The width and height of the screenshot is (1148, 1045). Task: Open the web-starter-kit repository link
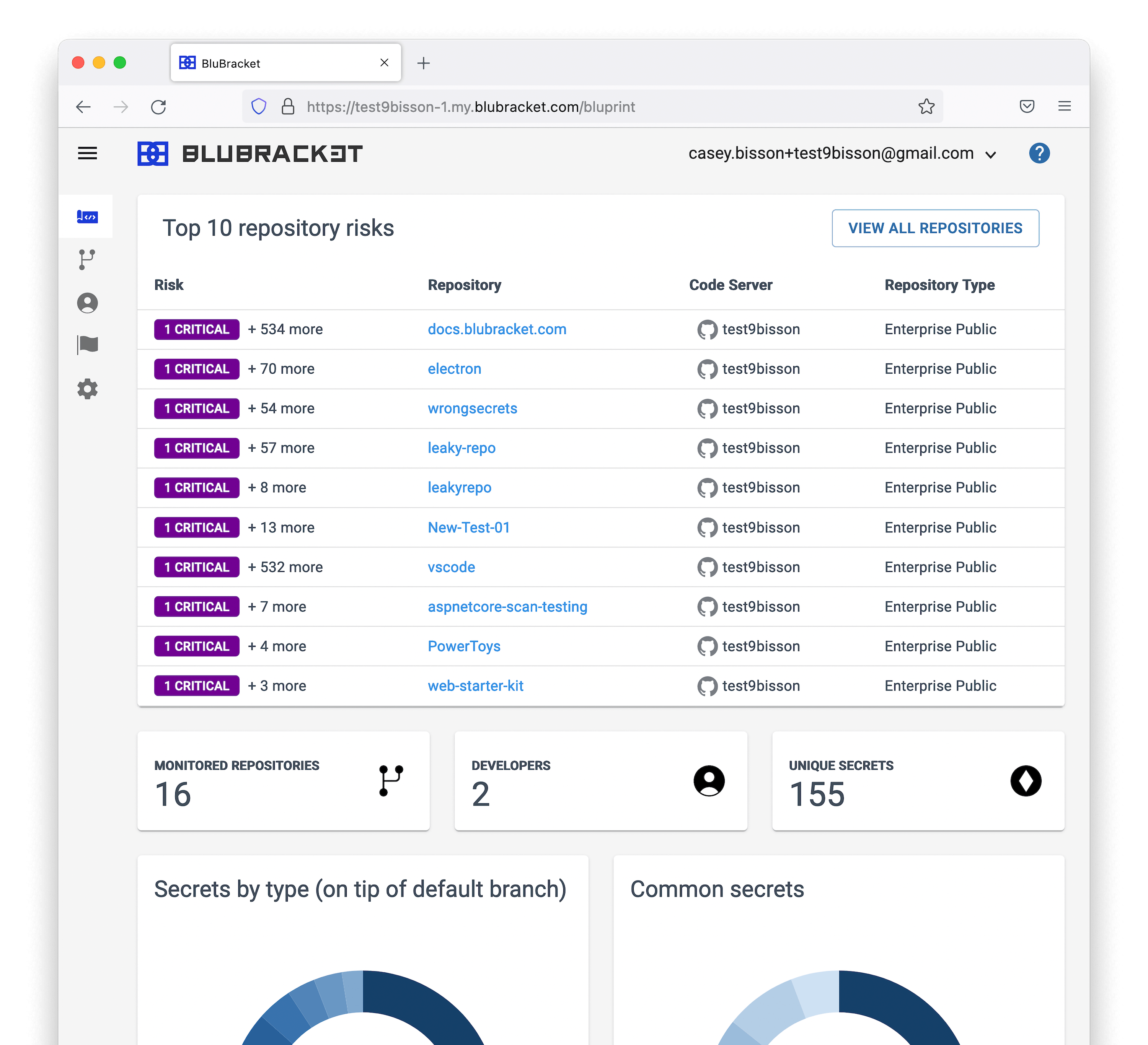pyautogui.click(x=476, y=686)
